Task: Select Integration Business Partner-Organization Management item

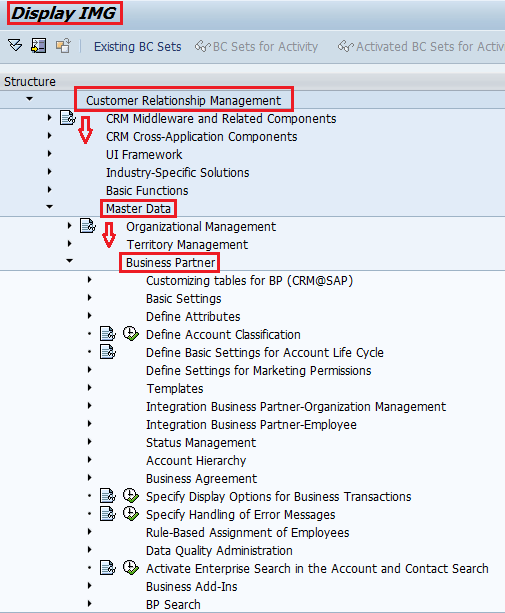Action: pyautogui.click(x=296, y=407)
